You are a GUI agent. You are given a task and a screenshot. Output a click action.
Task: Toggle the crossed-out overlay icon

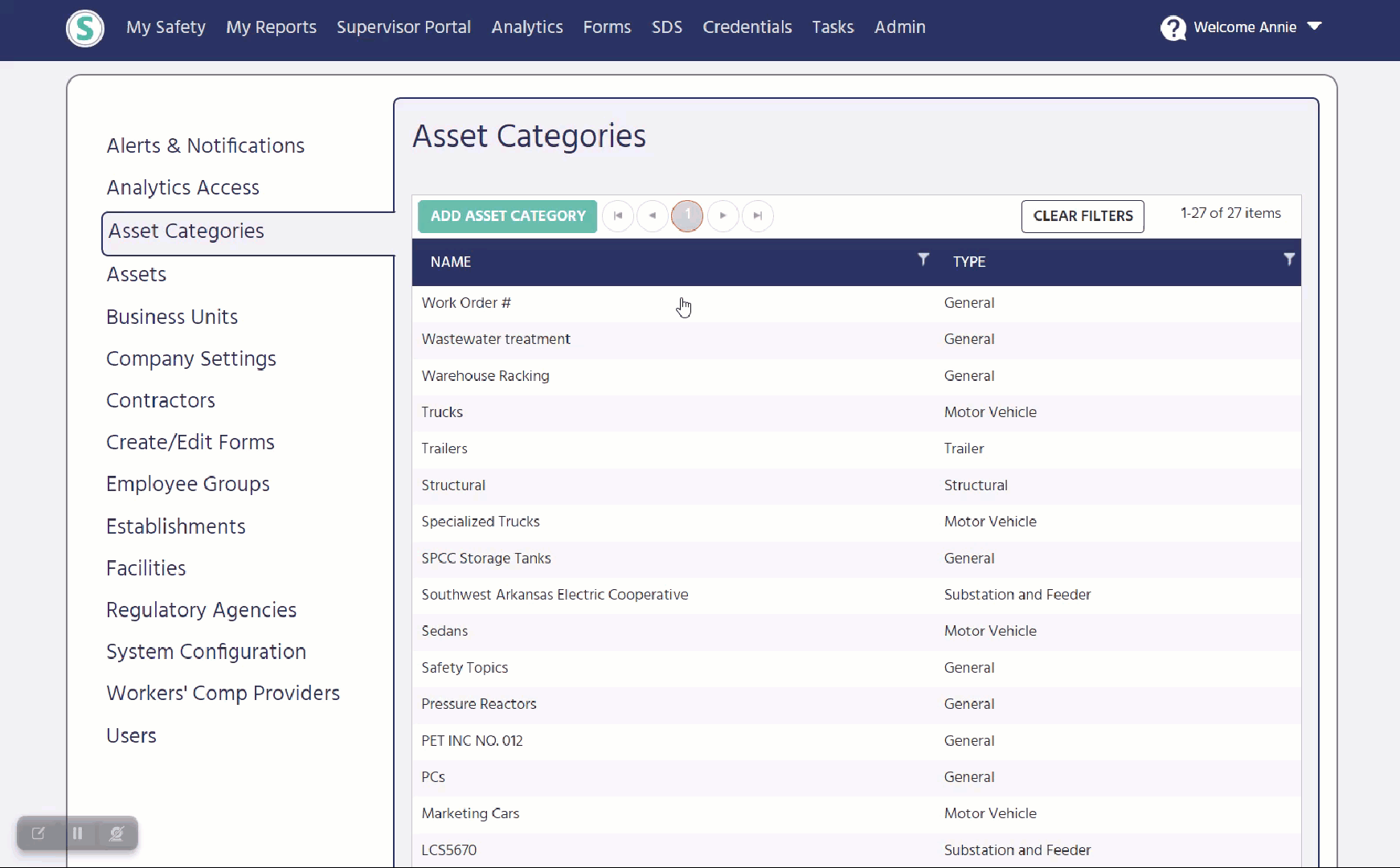tap(117, 833)
